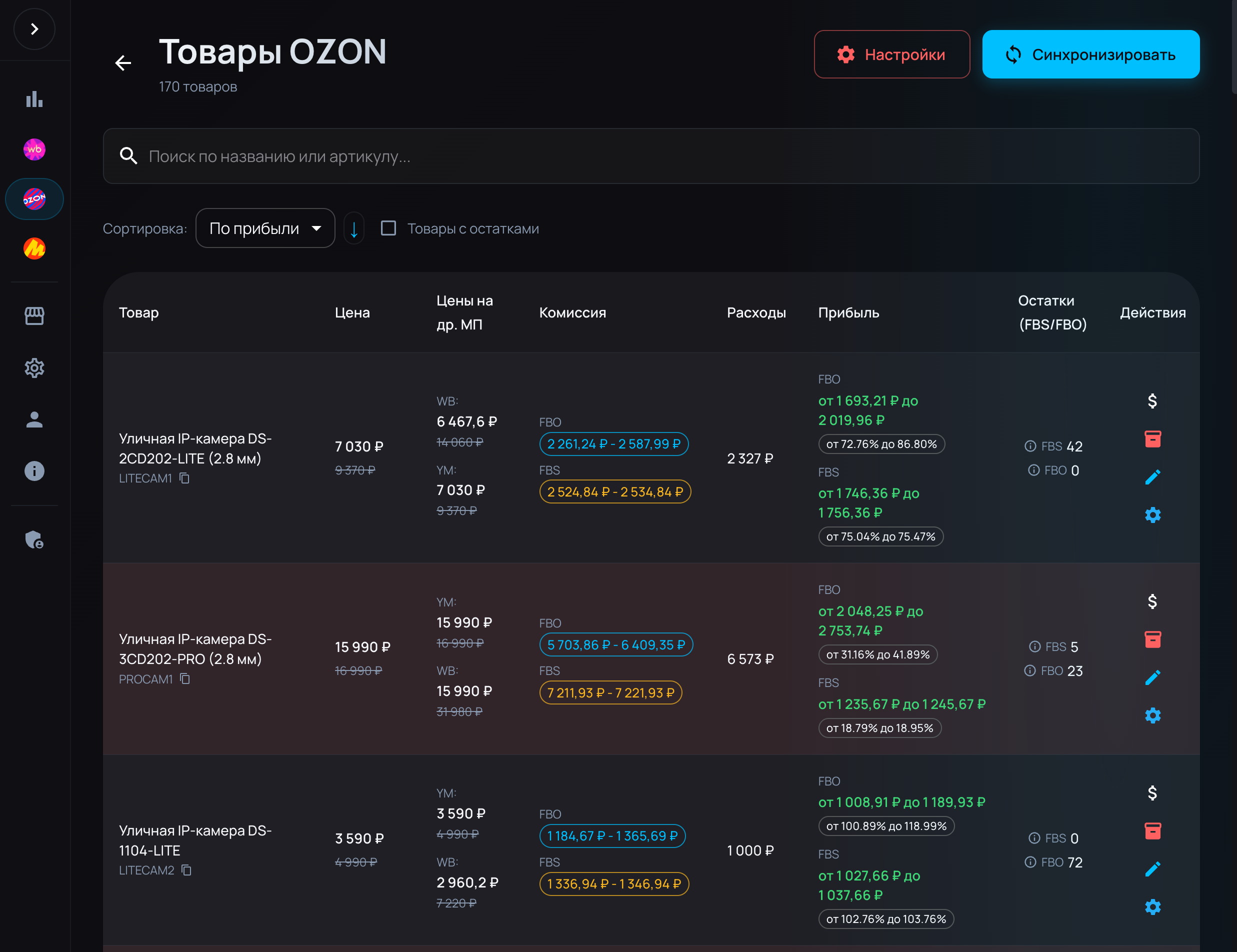Open the 'По прибыли' sorting dropdown
The height and width of the screenshot is (952, 1237).
click(265, 228)
